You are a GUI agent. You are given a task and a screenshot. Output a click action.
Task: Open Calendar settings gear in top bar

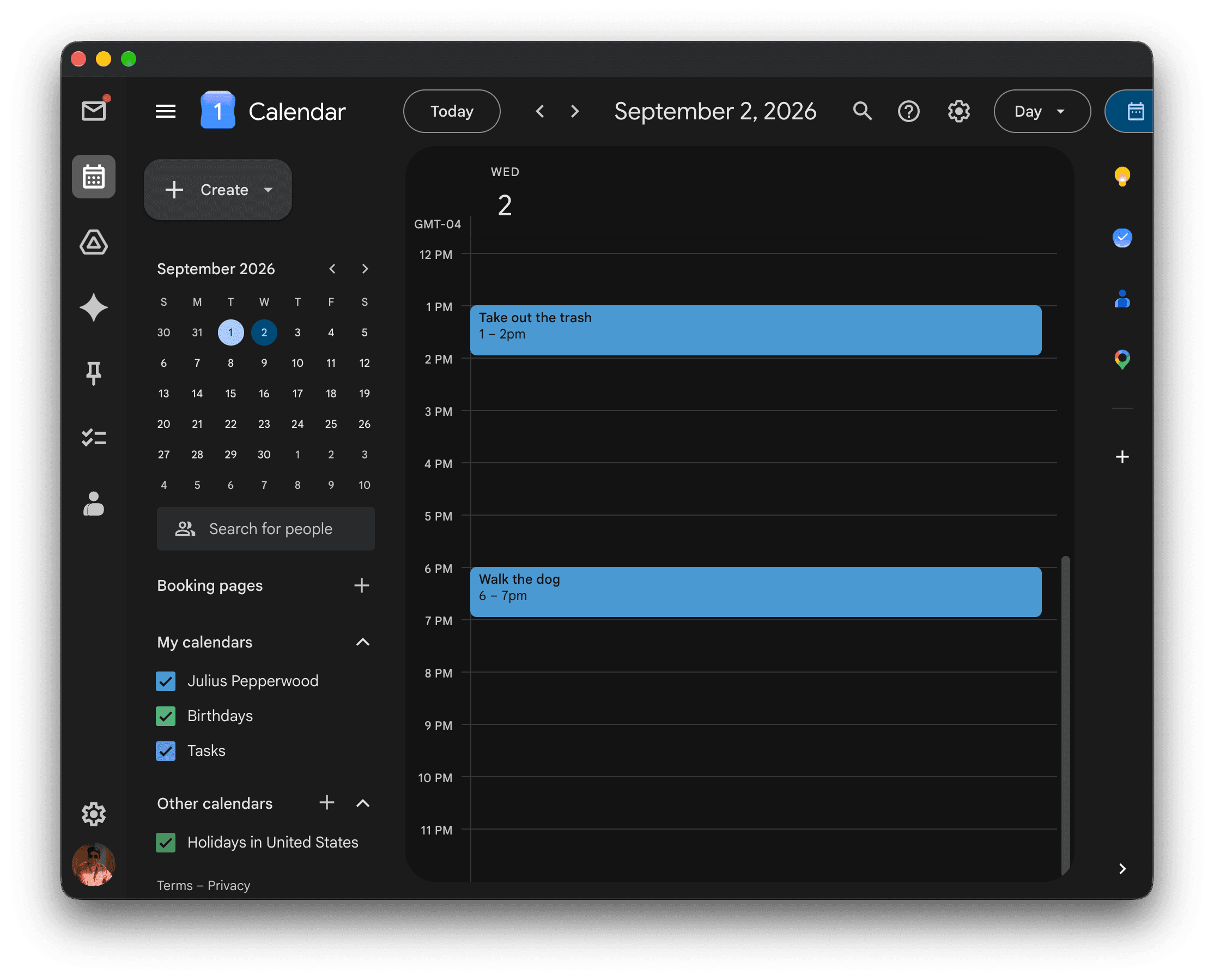coord(959,111)
